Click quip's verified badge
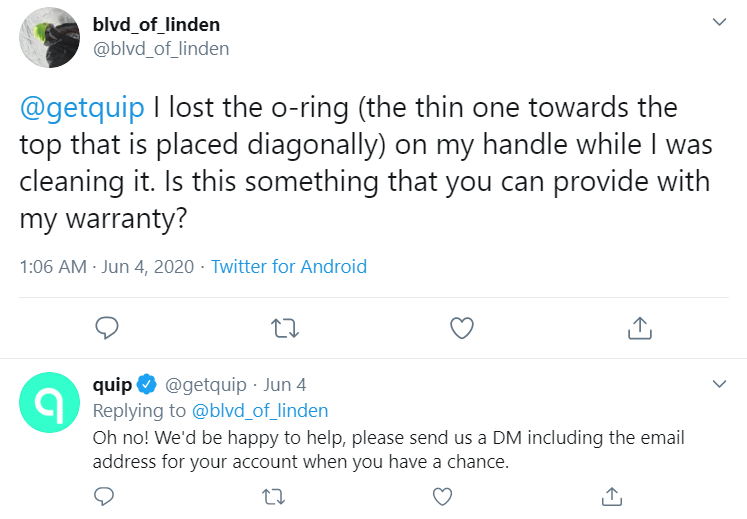Image resolution: width=747 pixels, height=519 pixels. 146,384
